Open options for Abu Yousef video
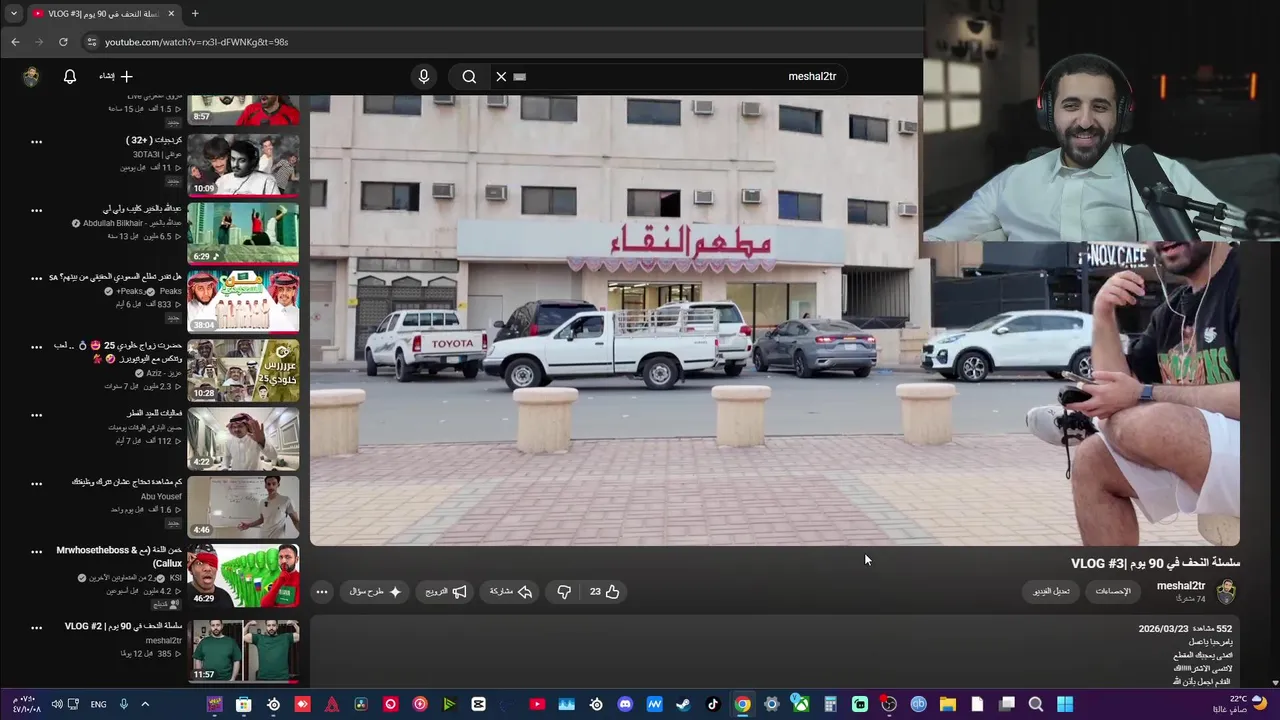Image resolution: width=1280 pixels, height=720 pixels. click(x=36, y=484)
